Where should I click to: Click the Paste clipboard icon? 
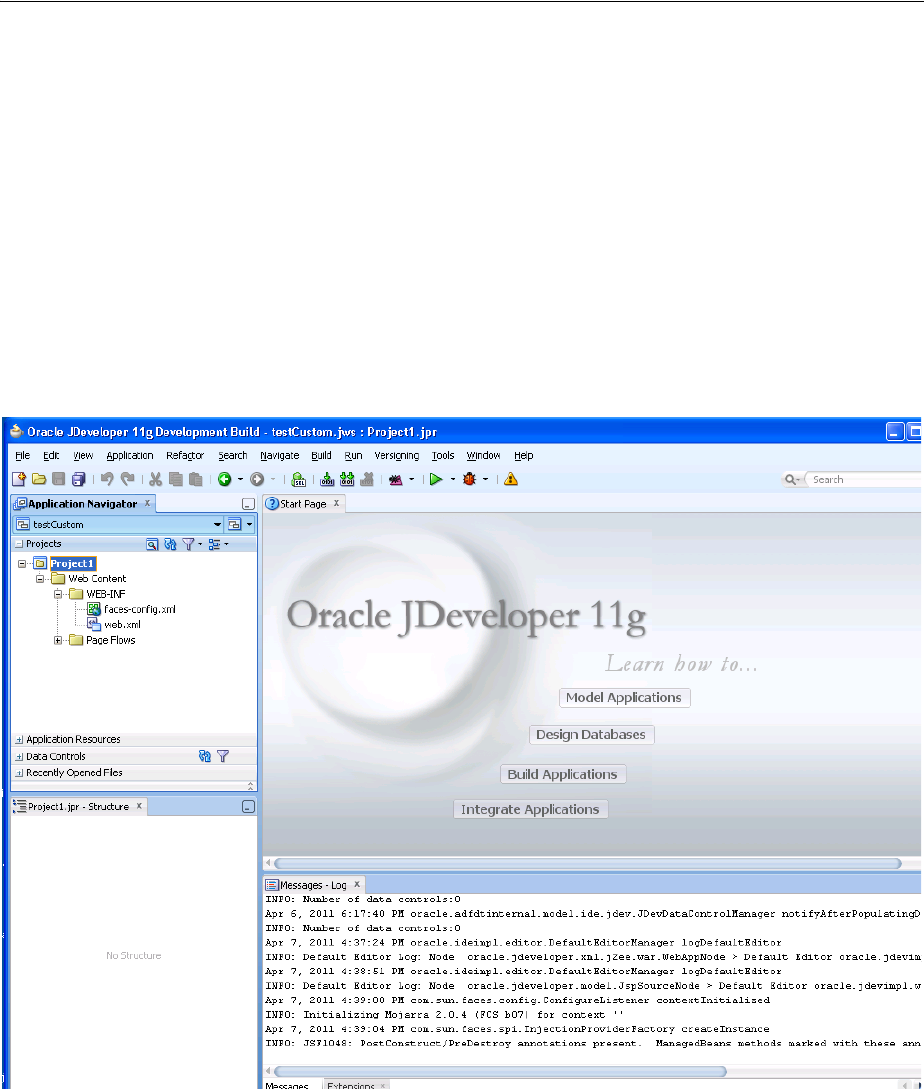196,479
